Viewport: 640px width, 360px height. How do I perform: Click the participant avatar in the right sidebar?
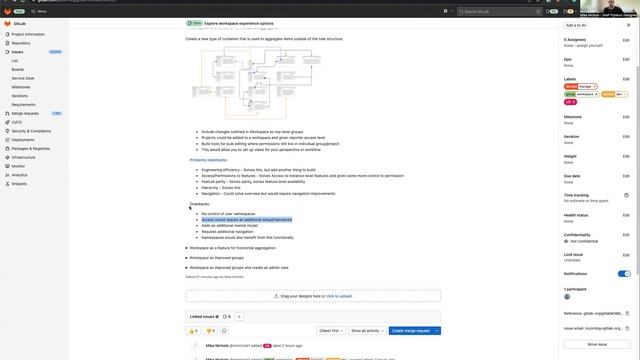click(x=567, y=297)
